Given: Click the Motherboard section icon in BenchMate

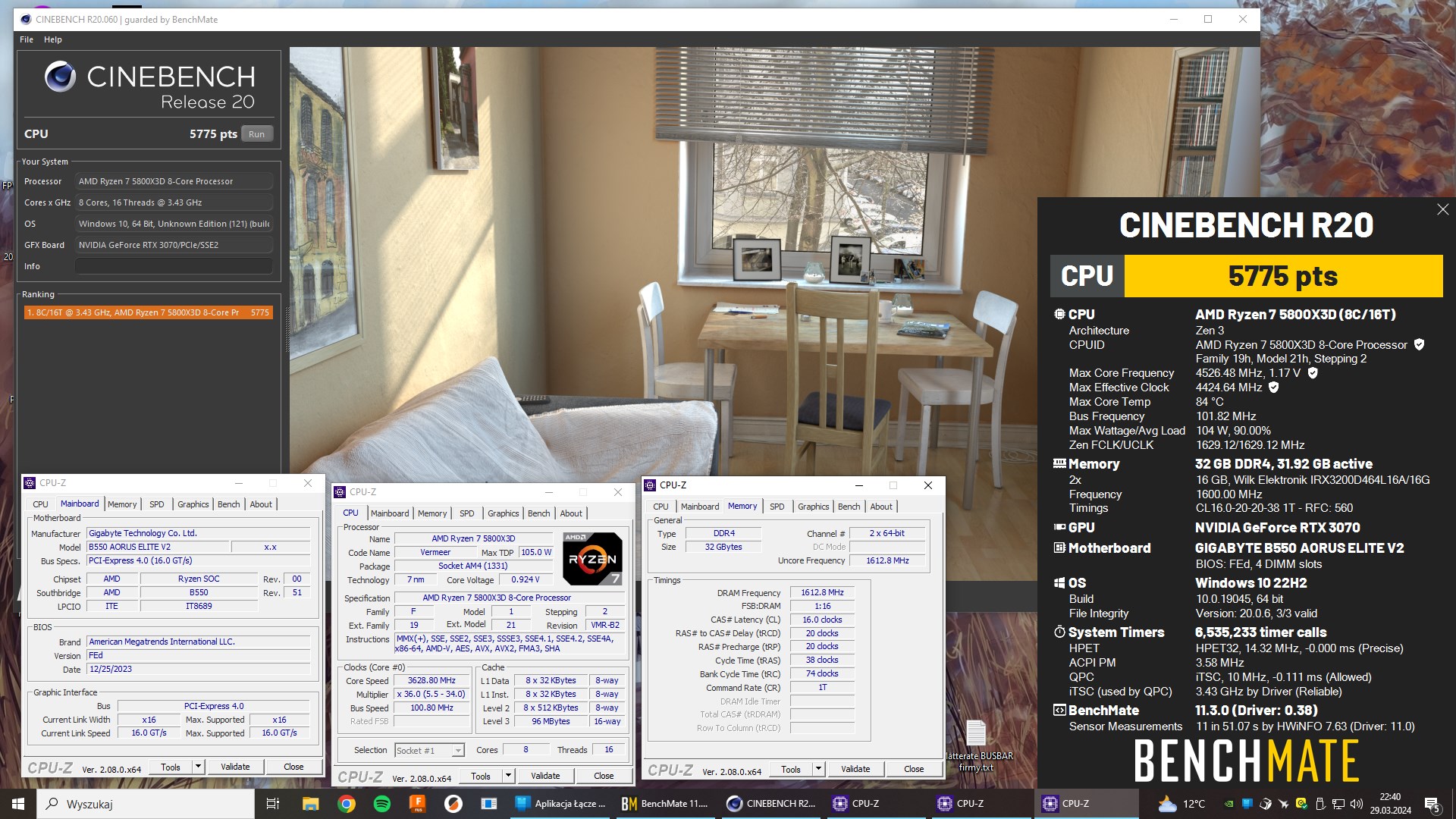Looking at the screenshot, I should (x=1059, y=548).
